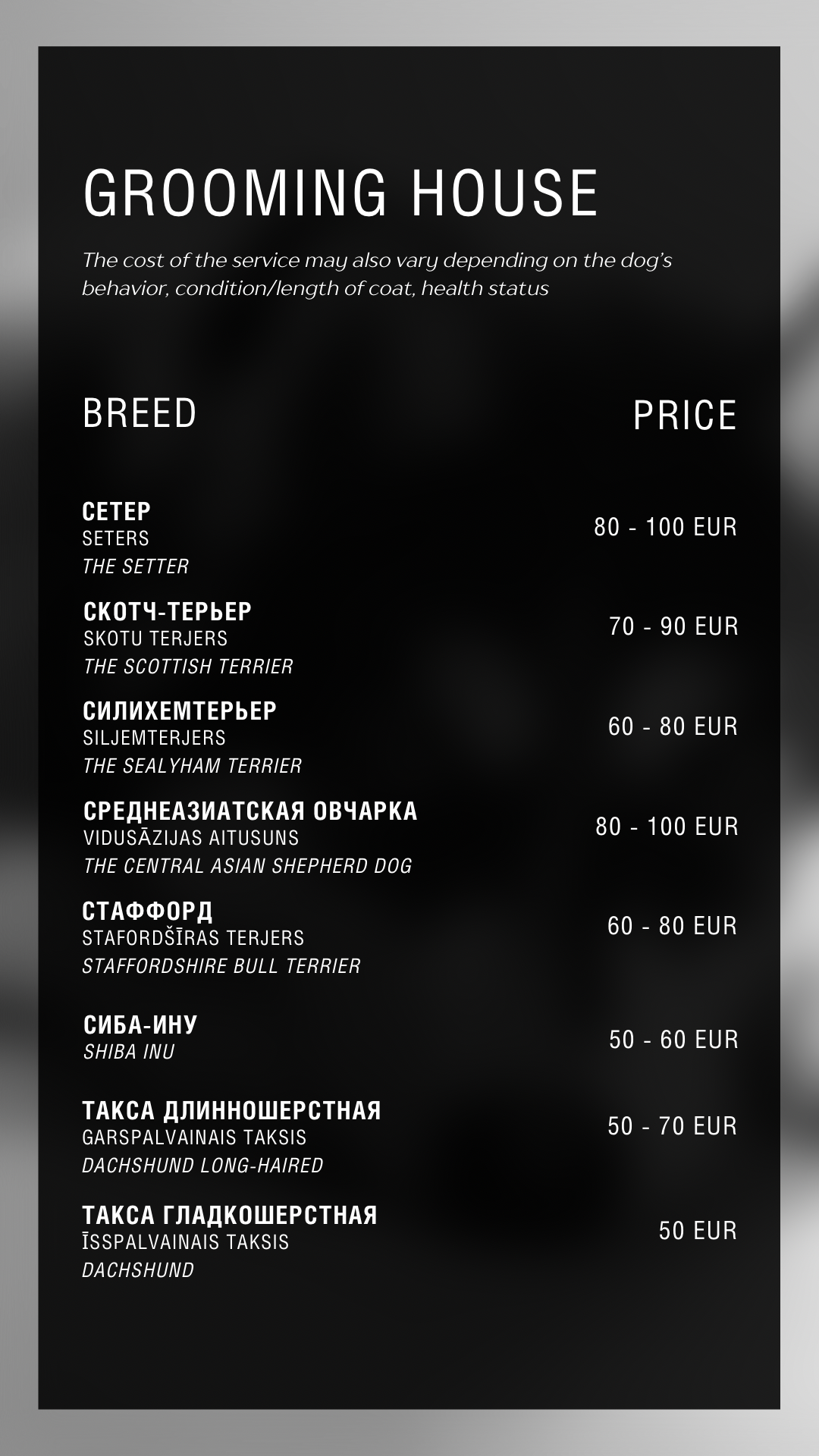Select the СИБА-ИНУ breed entry
This screenshot has width=819, height=1456.
pos(140,1025)
